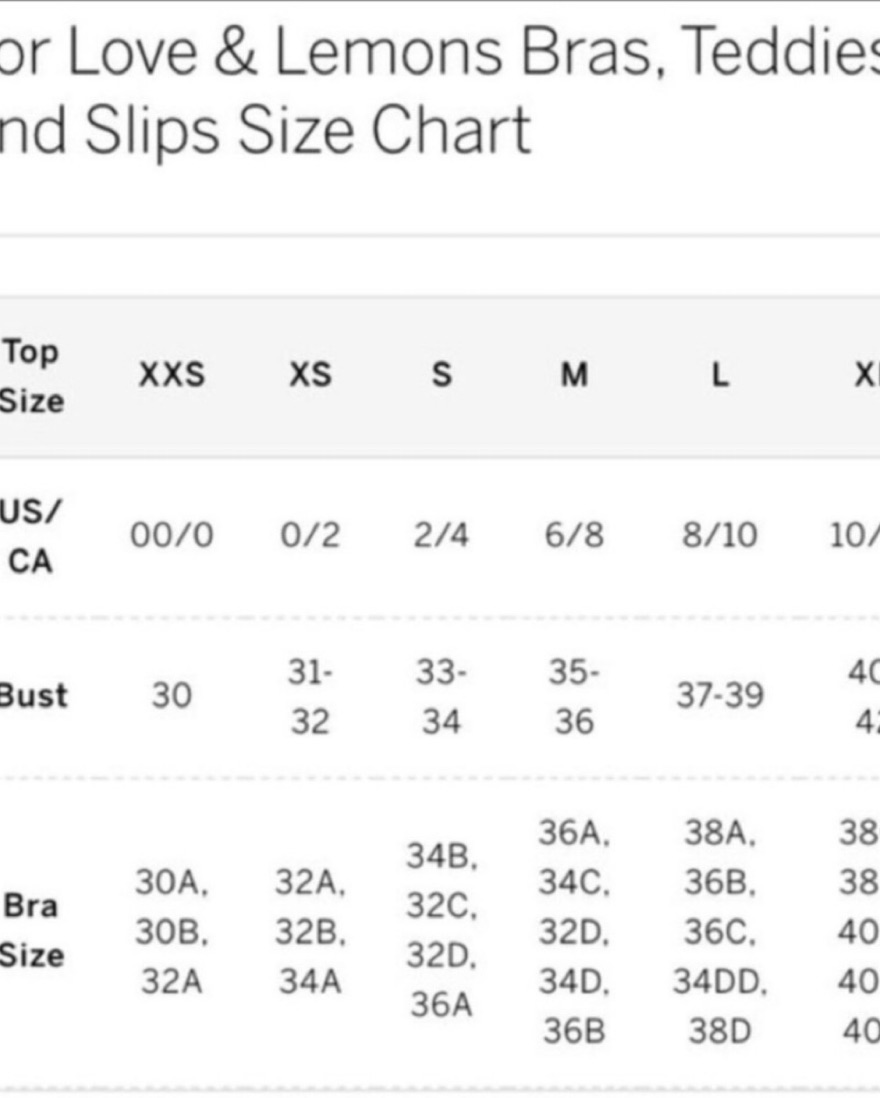The height and width of the screenshot is (1098, 880).
Task: Click the 37-39 bust measurement cell
Action: coord(720,695)
